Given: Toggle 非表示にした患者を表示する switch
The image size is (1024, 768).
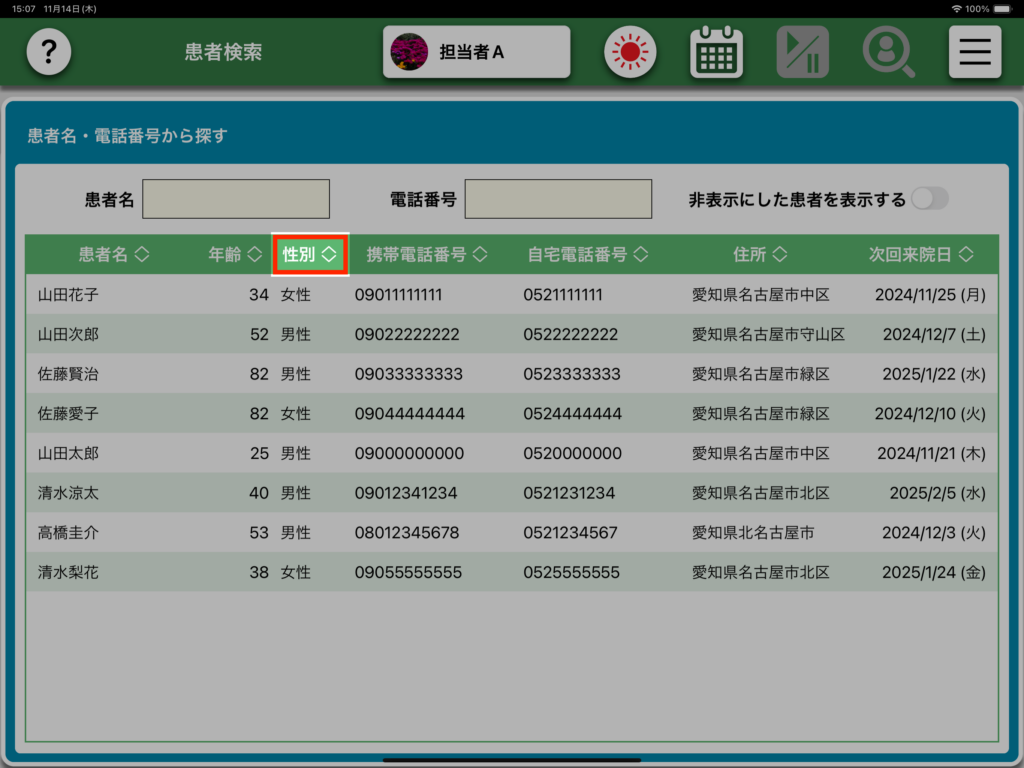Looking at the screenshot, I should 928,199.
